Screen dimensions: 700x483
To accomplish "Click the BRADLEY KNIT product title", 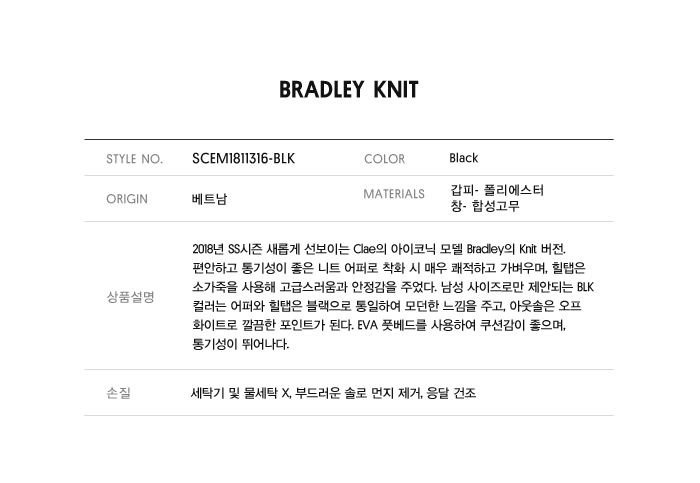I will (349, 90).
